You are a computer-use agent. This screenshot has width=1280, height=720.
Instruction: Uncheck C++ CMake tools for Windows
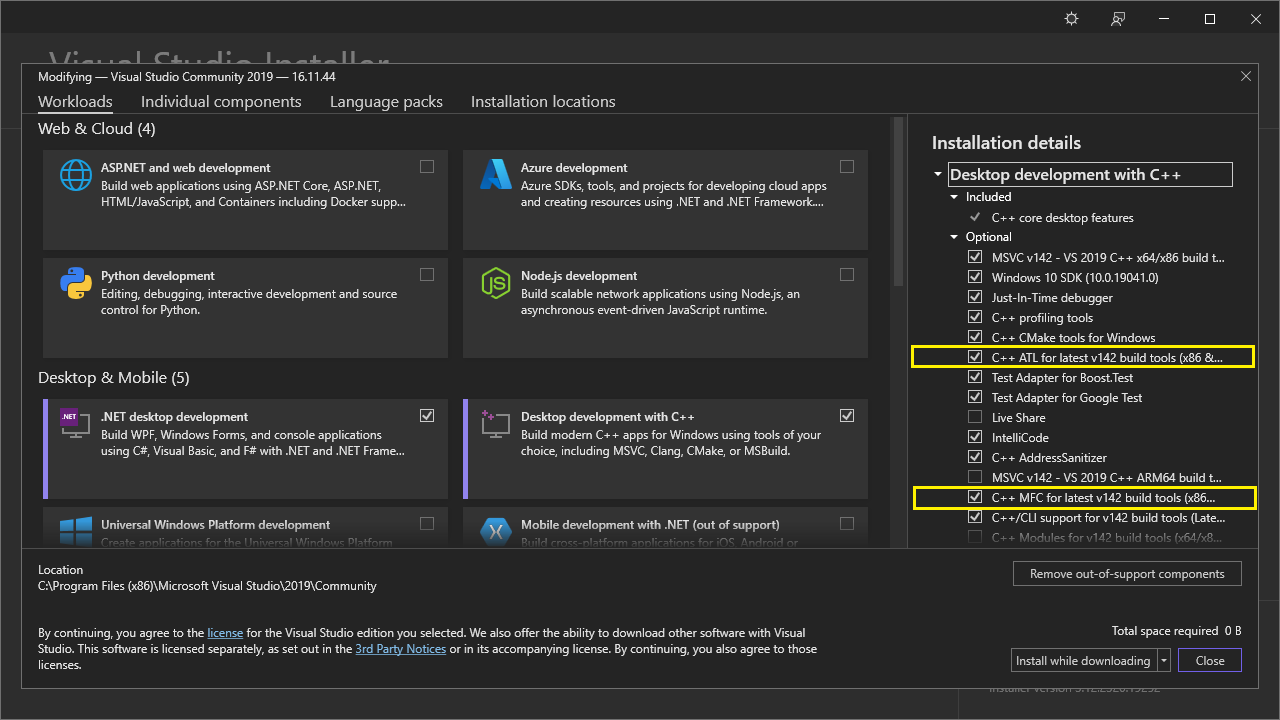pos(975,337)
